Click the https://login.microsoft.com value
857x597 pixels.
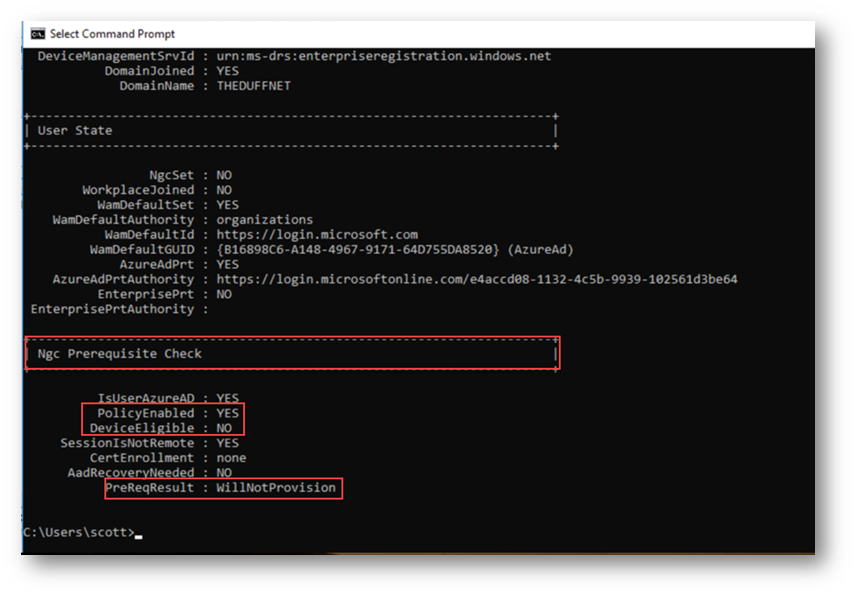click(x=317, y=235)
